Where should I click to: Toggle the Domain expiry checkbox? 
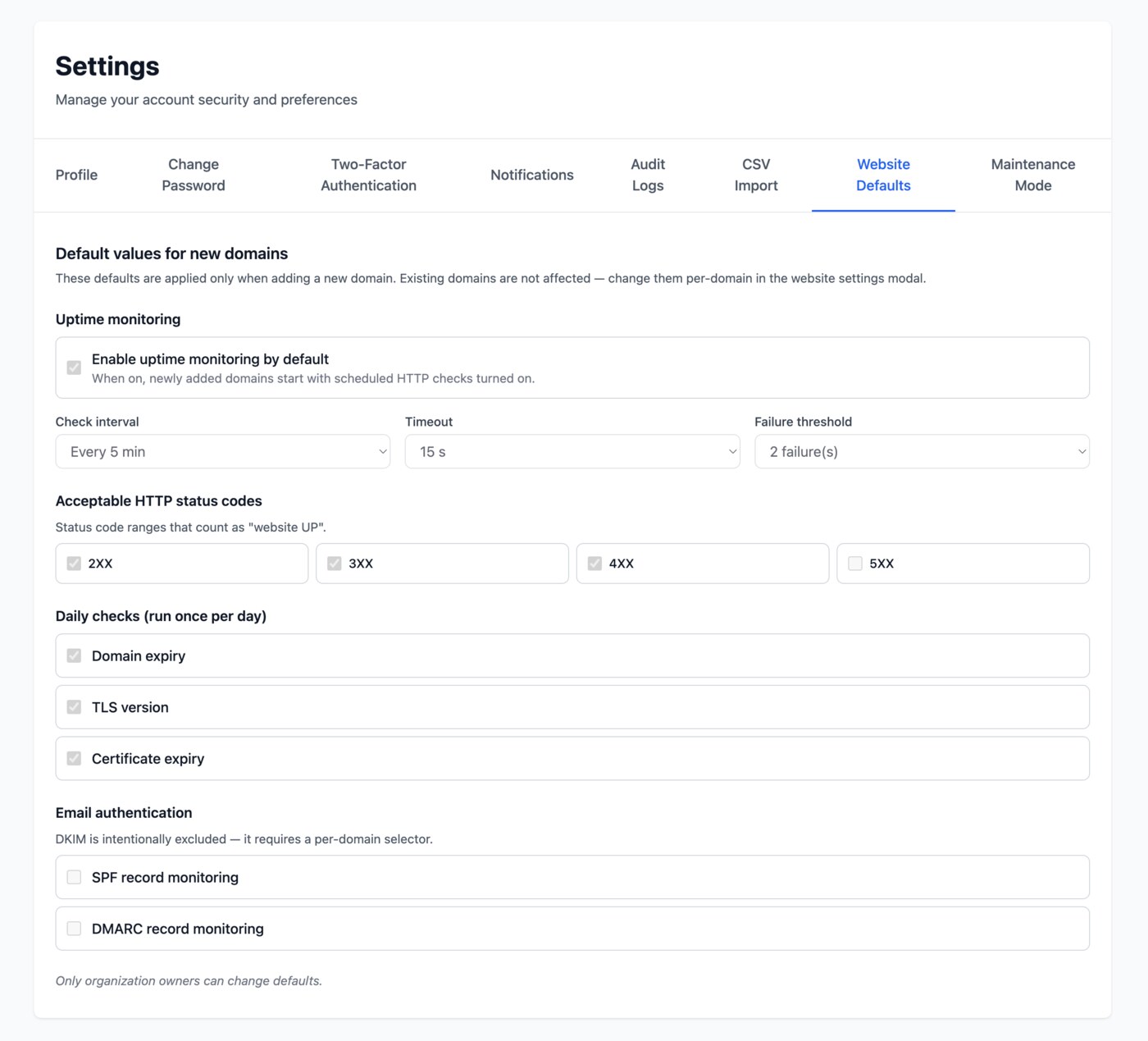click(74, 655)
